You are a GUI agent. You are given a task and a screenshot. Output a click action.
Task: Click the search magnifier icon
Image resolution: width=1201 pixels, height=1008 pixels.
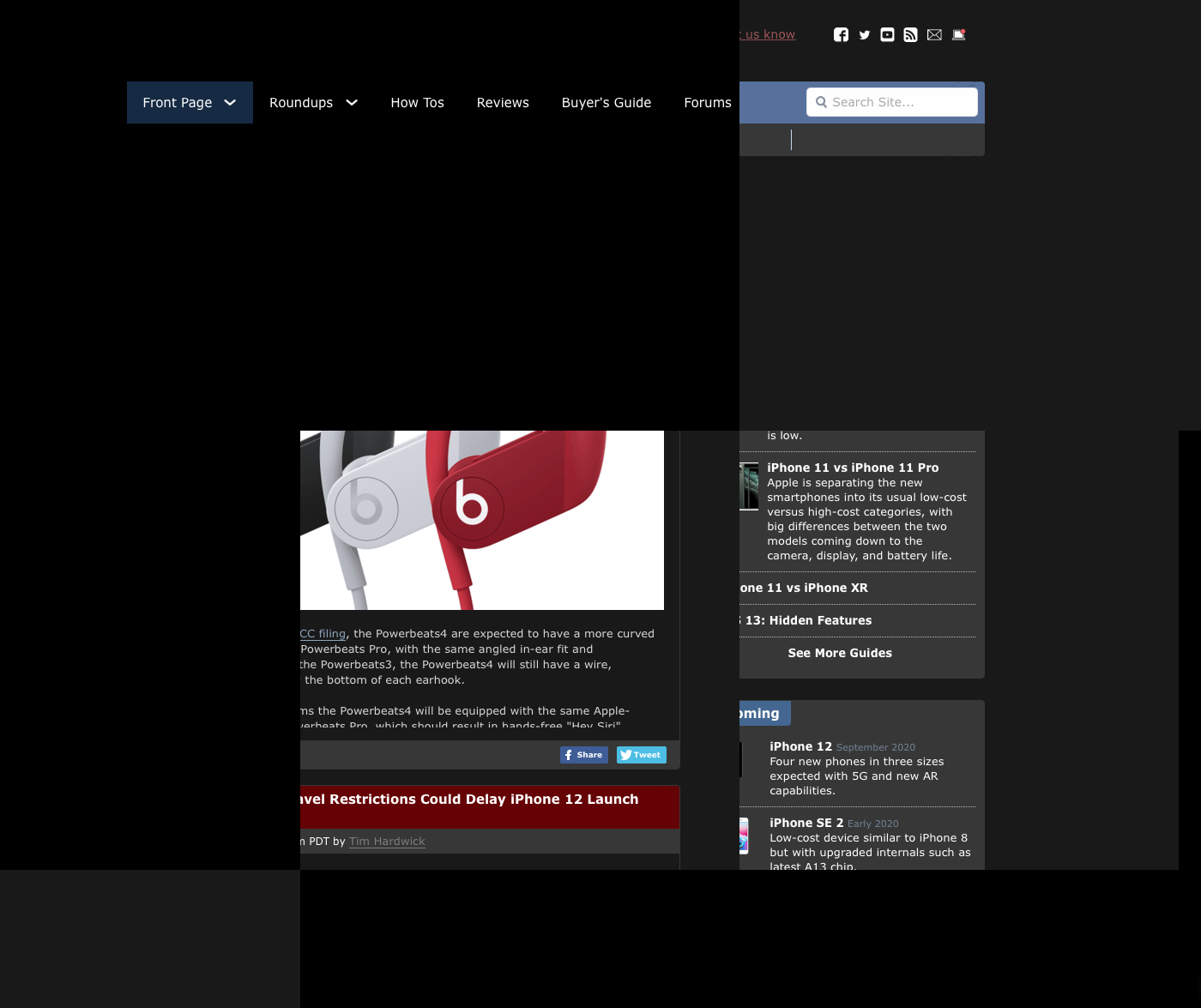coord(821,102)
